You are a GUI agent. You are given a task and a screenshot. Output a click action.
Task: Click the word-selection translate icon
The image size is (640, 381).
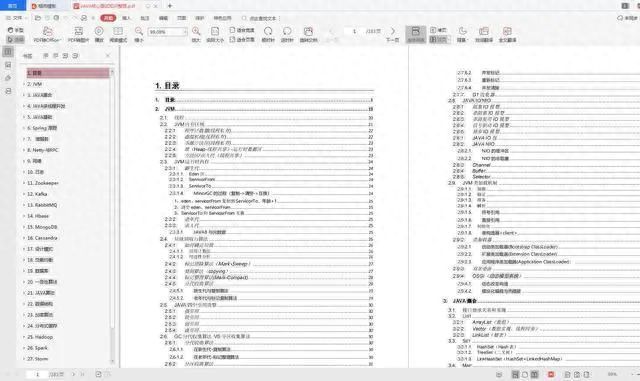click(x=484, y=31)
